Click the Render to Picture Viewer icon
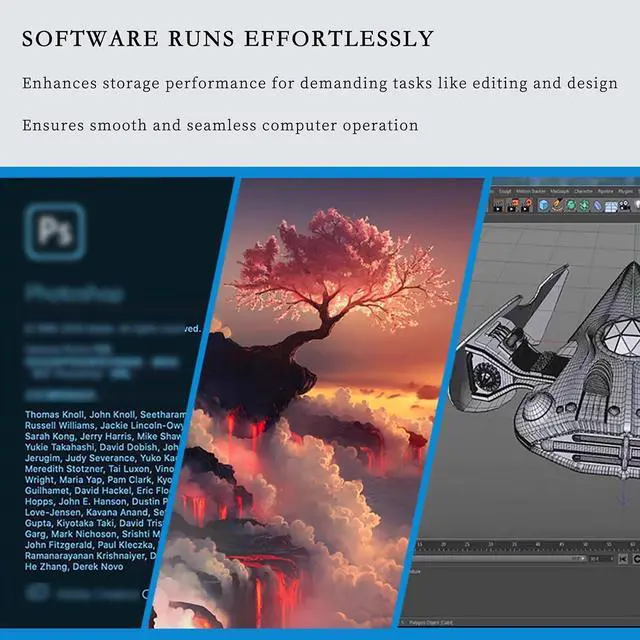This screenshot has height=640, width=640. (510, 206)
